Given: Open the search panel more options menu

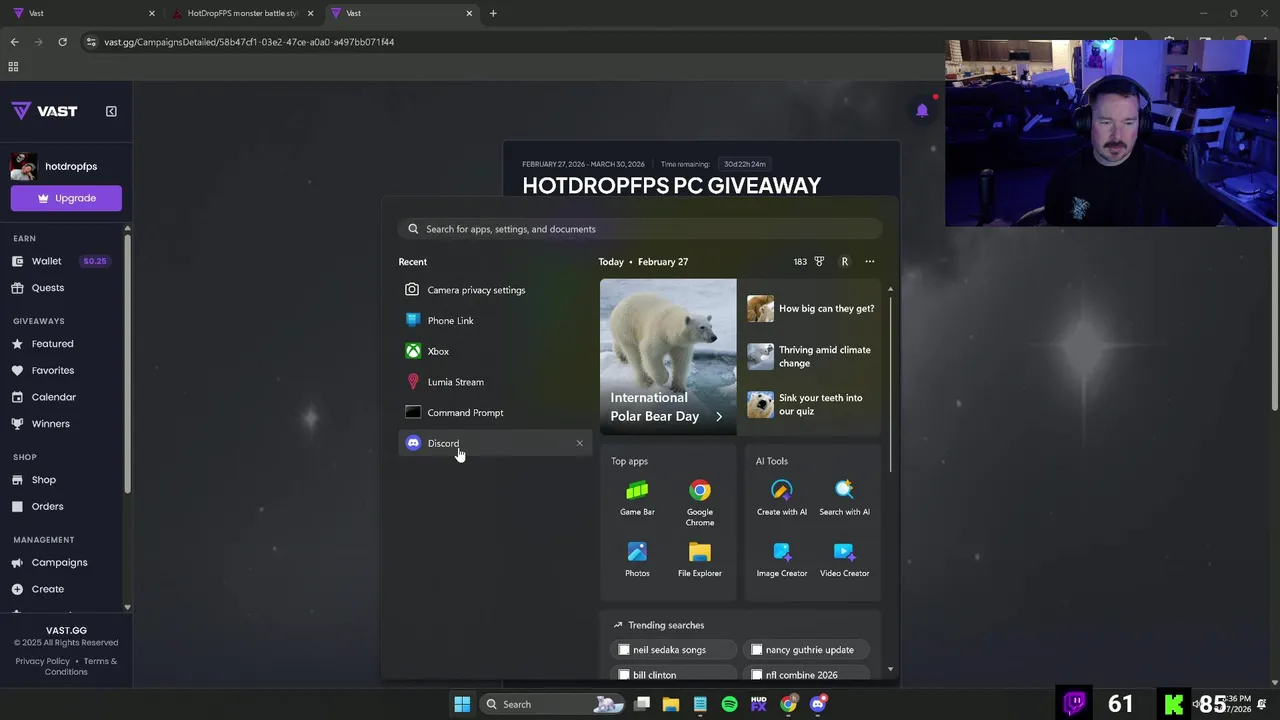Looking at the screenshot, I should (x=870, y=261).
